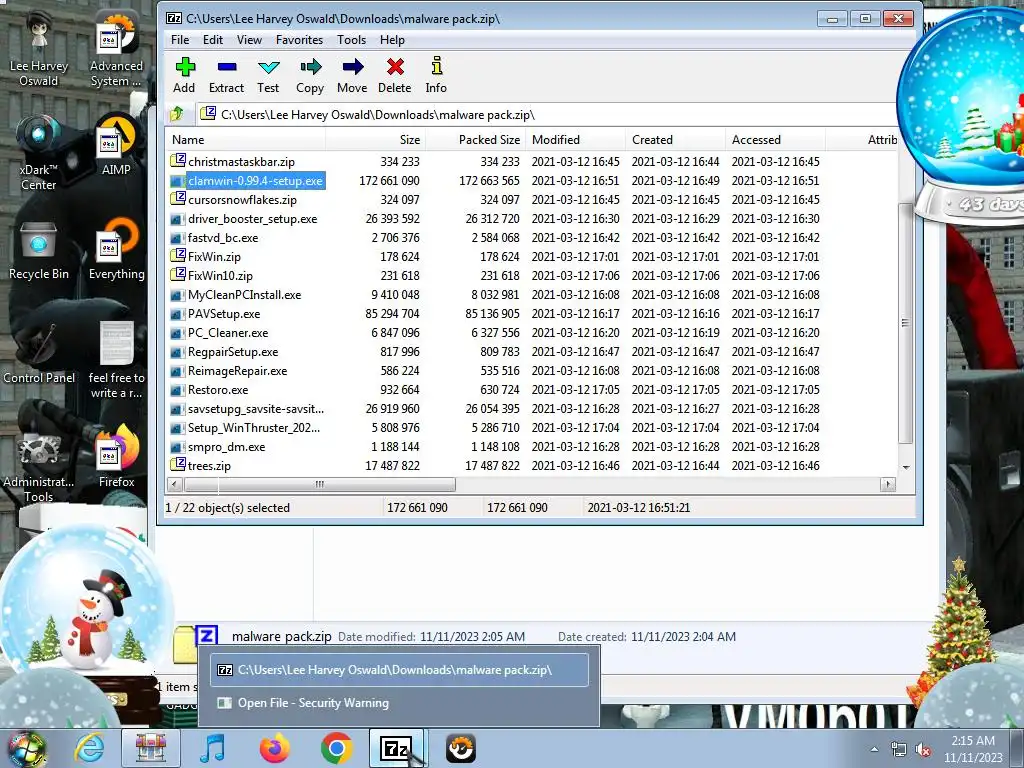Click horizontal scrollbar right arrow

(888, 485)
